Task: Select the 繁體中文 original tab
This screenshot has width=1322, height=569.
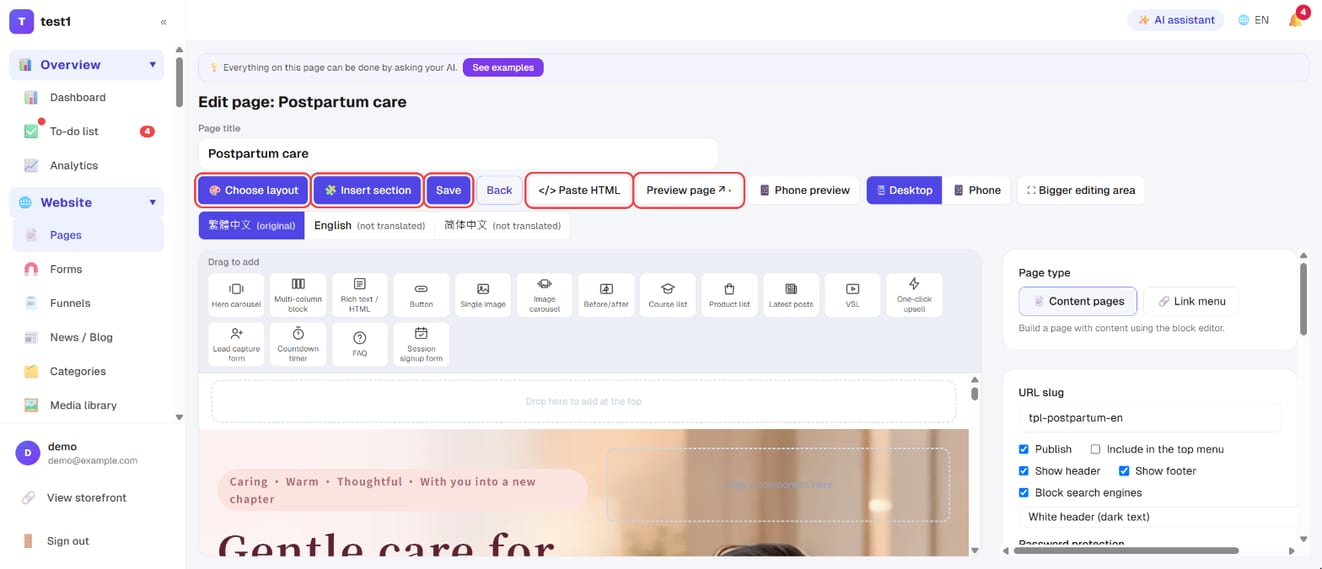Action: pyautogui.click(x=252, y=225)
